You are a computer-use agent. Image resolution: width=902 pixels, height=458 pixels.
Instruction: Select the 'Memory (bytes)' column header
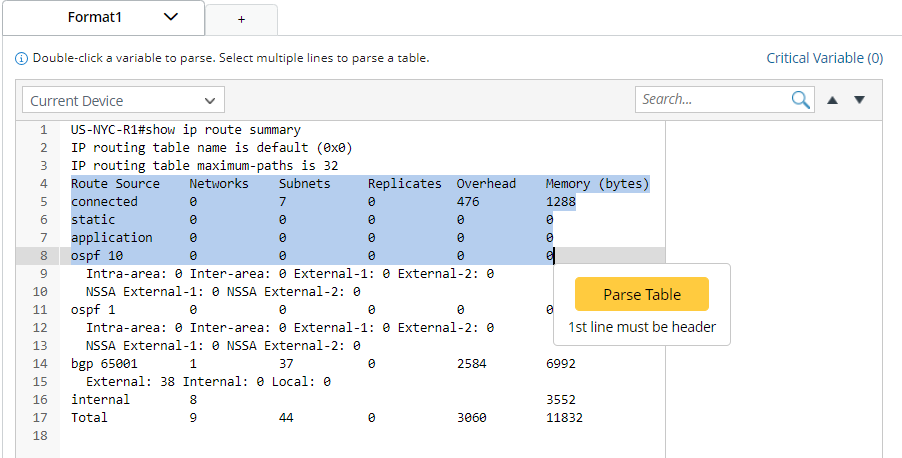pyautogui.click(x=597, y=184)
